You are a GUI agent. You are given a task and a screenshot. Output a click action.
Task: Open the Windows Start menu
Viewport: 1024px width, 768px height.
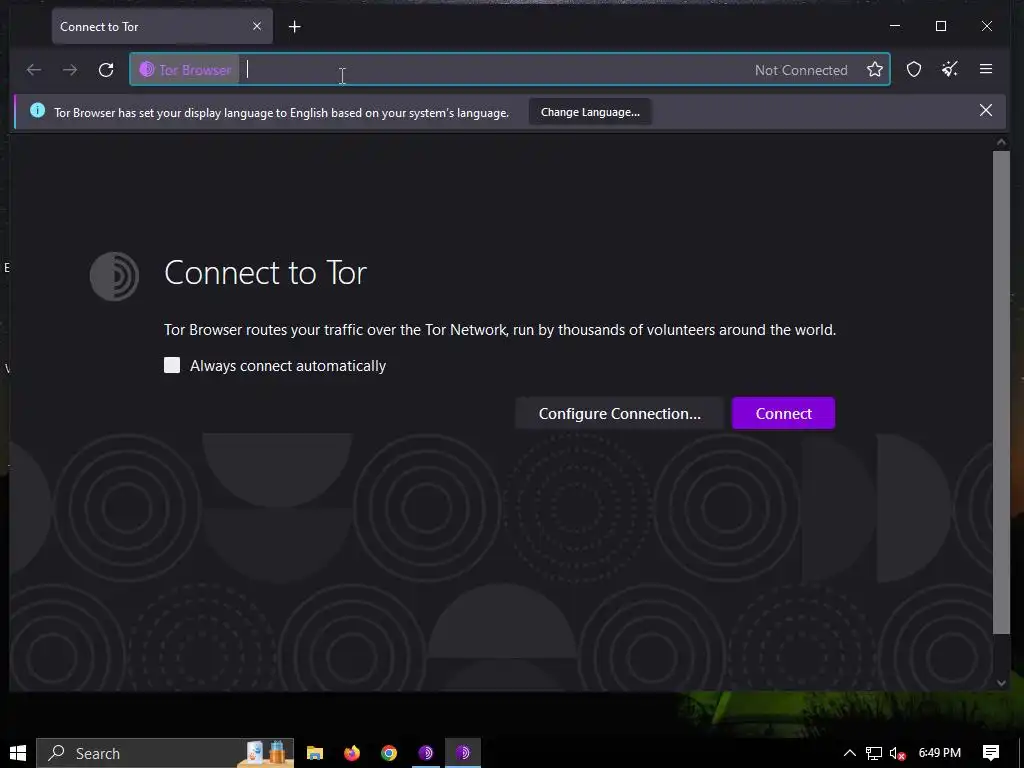18,753
